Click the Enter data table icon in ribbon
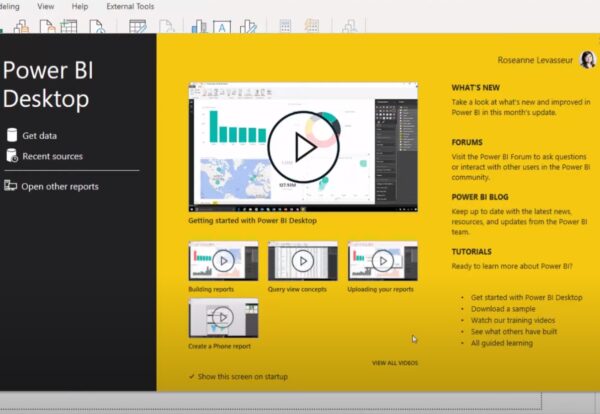600x414 pixels. [x=69, y=26]
